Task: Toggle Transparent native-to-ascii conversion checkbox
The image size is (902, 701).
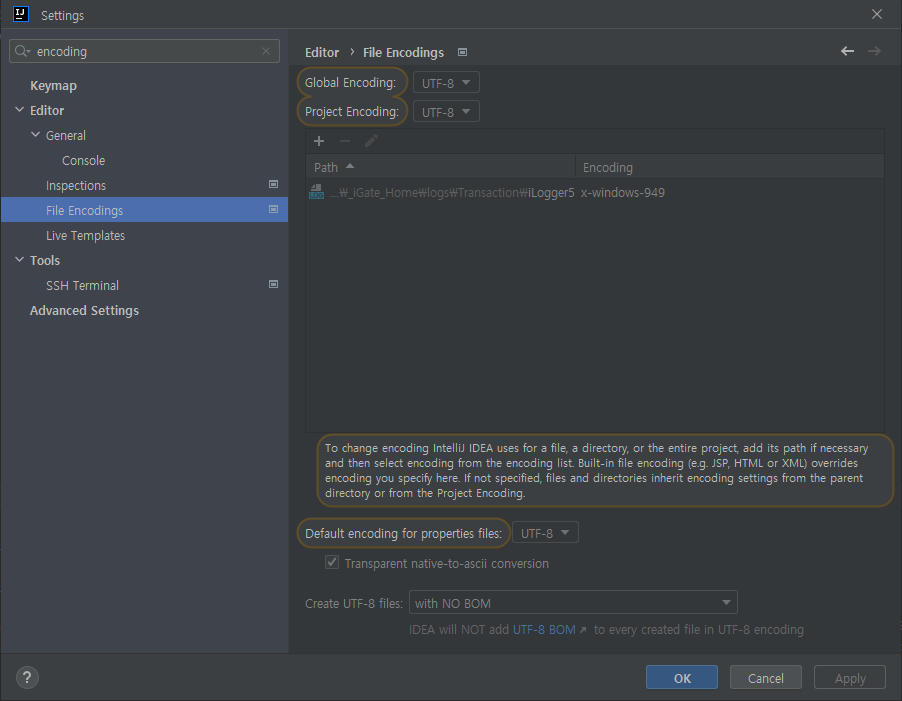Action: (x=332, y=563)
